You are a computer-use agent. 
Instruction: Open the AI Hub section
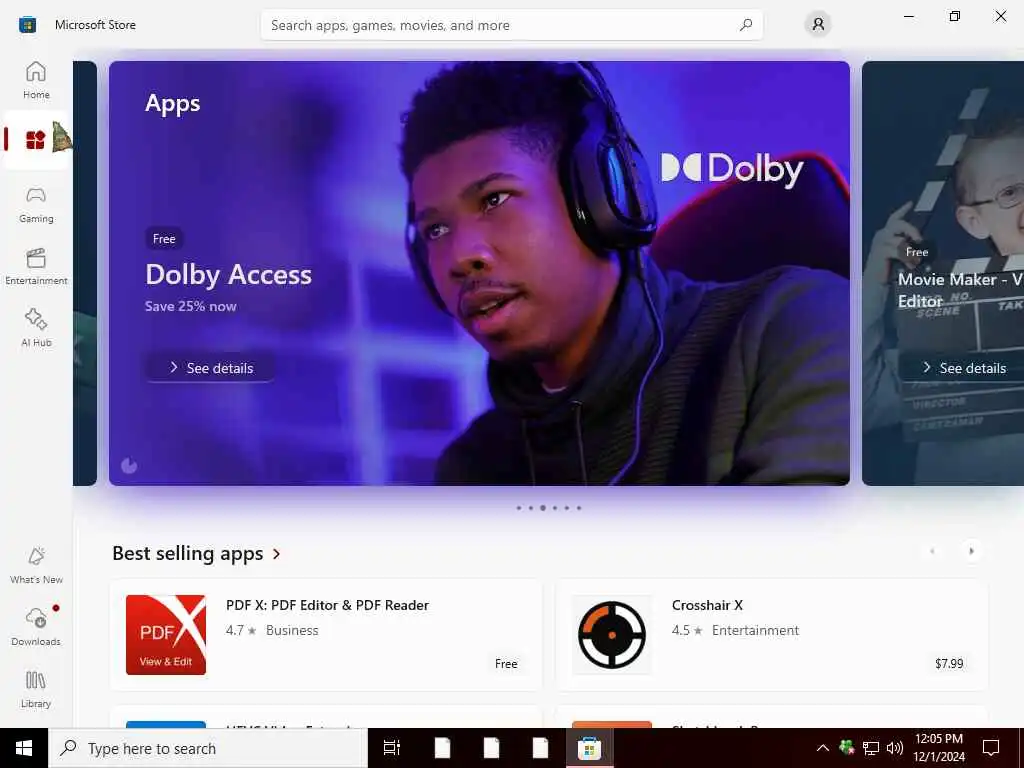point(36,328)
